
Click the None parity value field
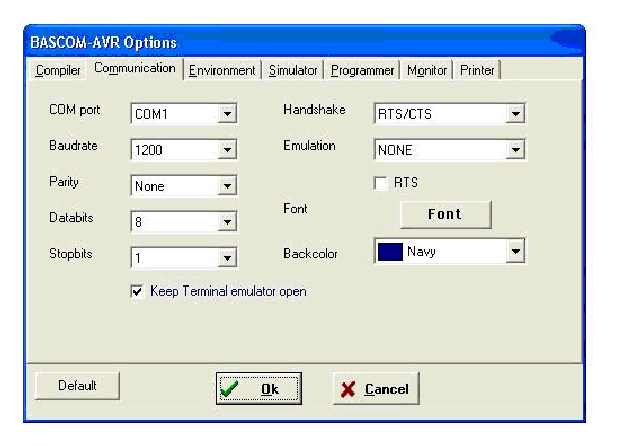point(175,186)
